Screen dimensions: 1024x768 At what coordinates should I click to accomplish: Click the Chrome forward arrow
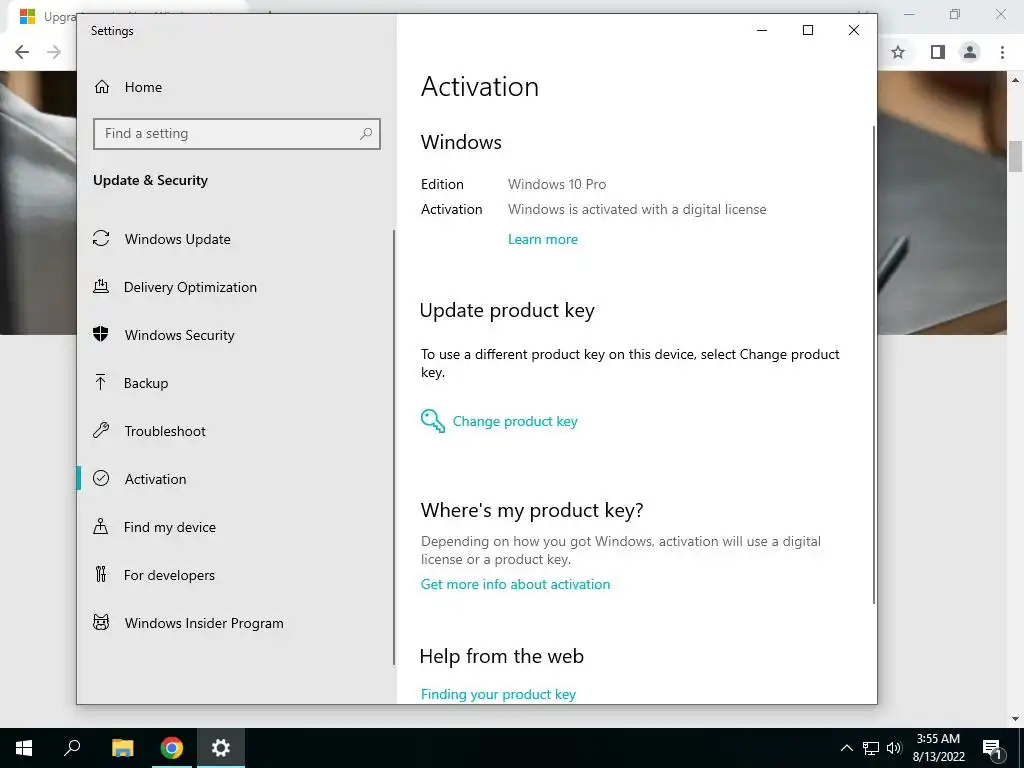(54, 52)
